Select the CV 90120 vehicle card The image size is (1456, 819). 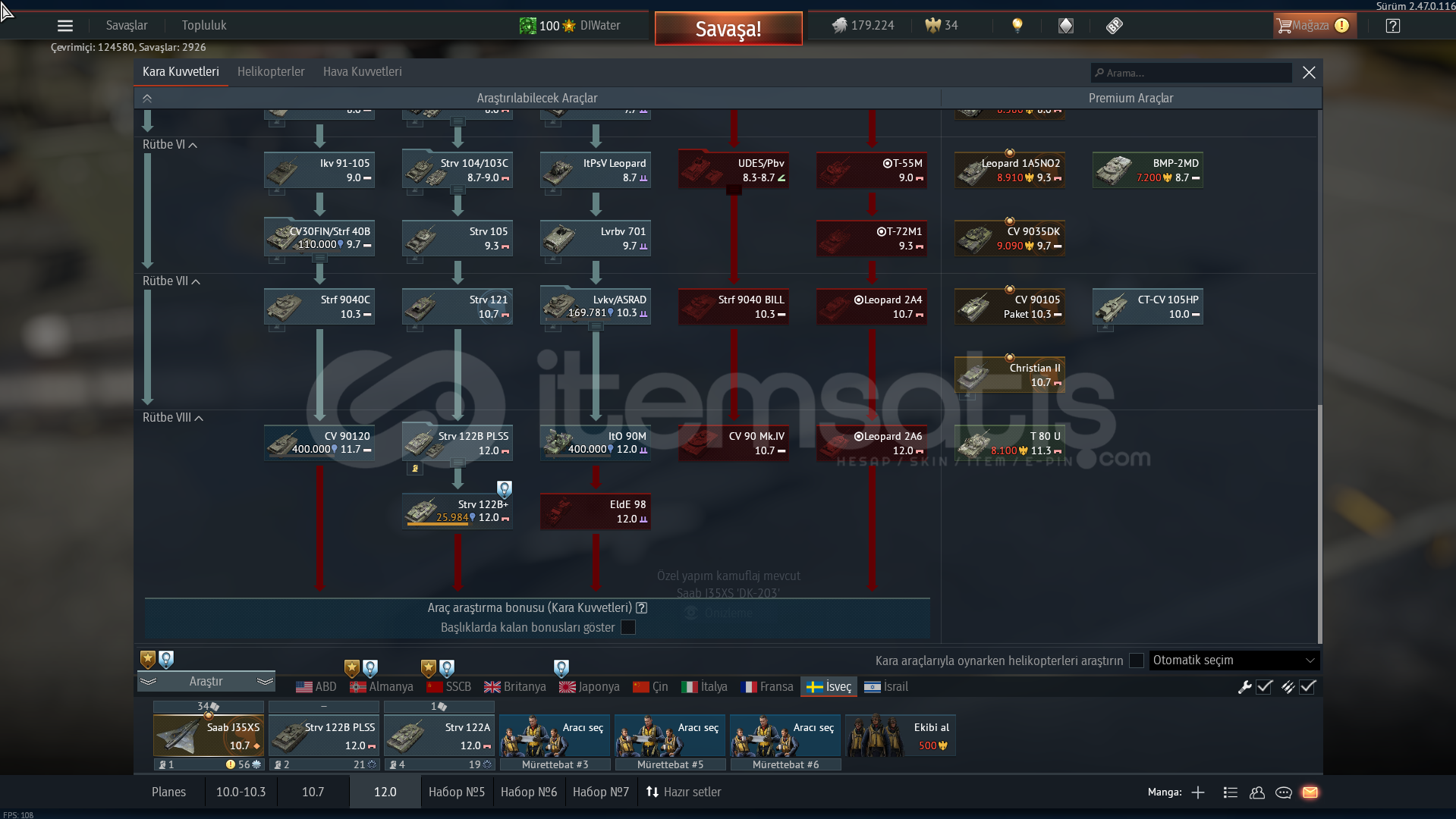click(319, 443)
